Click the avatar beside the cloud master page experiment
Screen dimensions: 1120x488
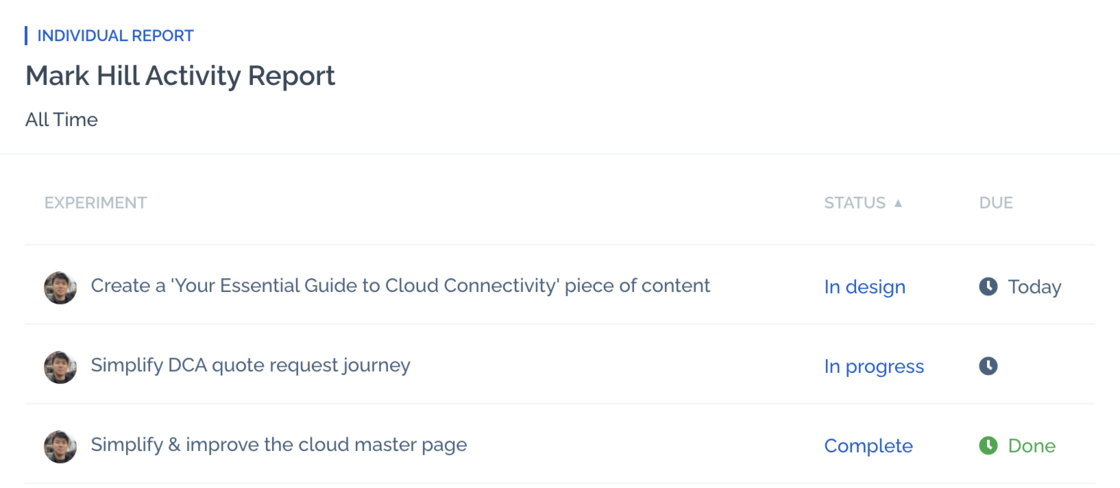pyautogui.click(x=60, y=446)
